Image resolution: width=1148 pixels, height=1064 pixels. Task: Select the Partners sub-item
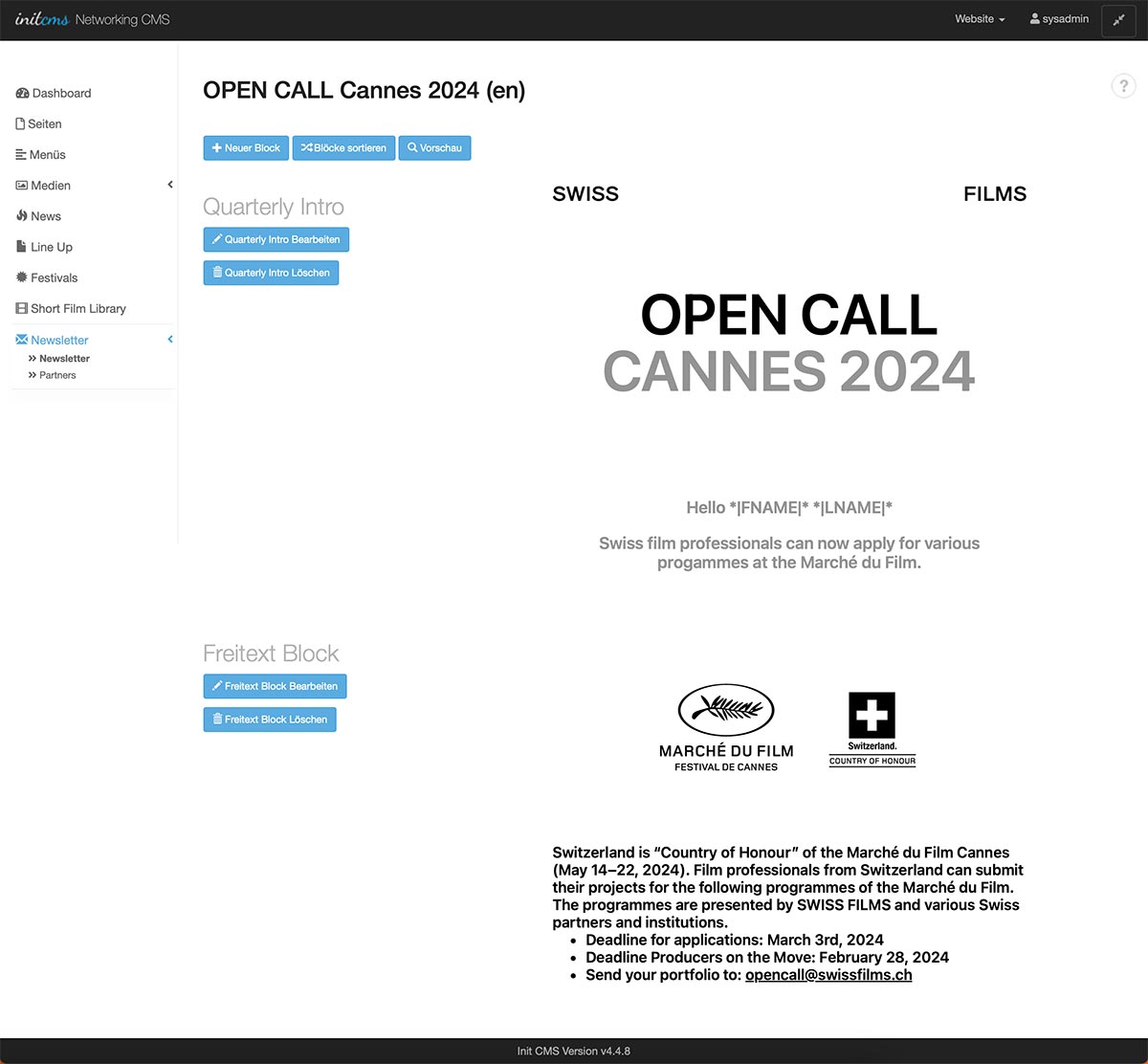point(57,375)
